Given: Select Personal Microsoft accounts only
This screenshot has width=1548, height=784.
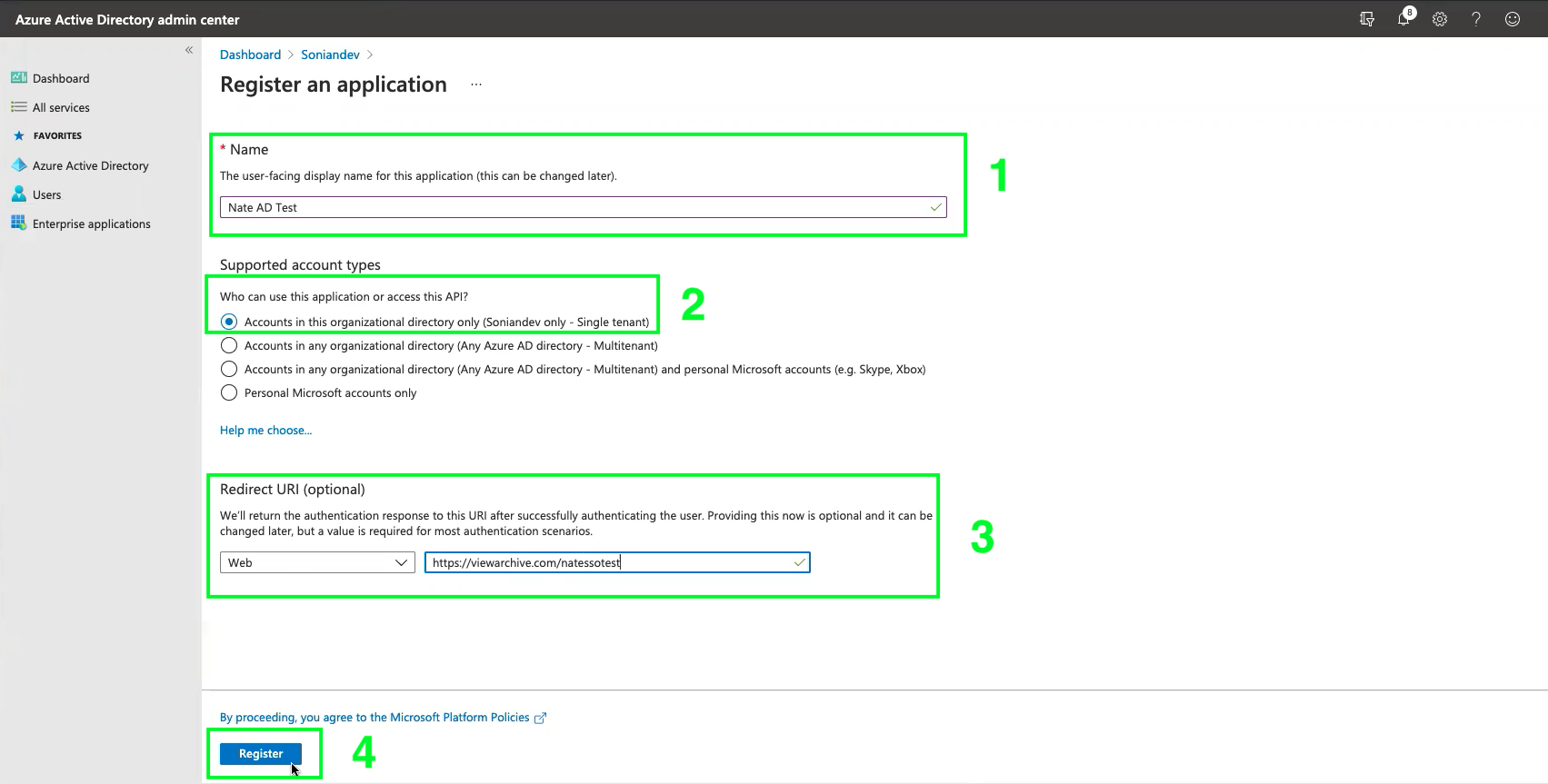Looking at the screenshot, I should (x=229, y=392).
